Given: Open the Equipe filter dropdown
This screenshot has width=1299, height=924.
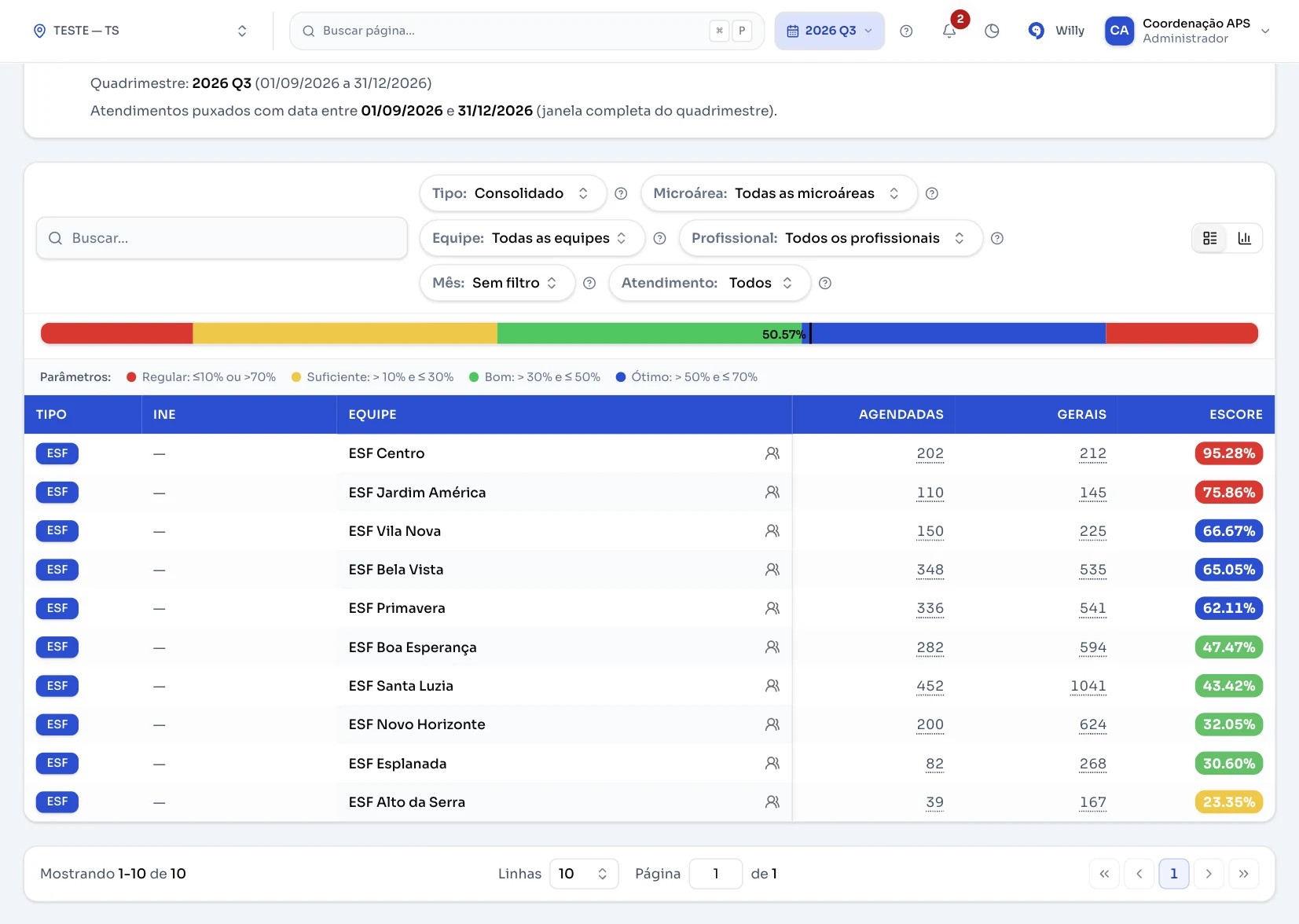Looking at the screenshot, I should (532, 238).
